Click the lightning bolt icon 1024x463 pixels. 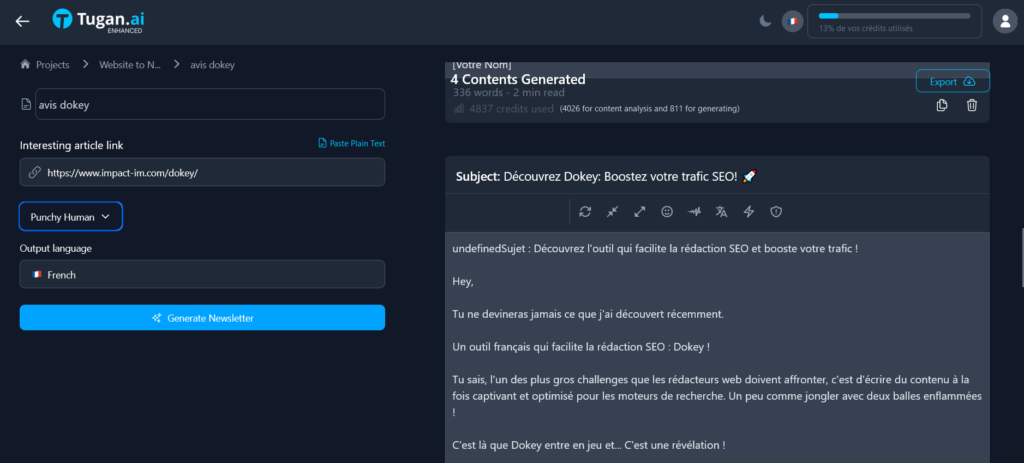748,212
